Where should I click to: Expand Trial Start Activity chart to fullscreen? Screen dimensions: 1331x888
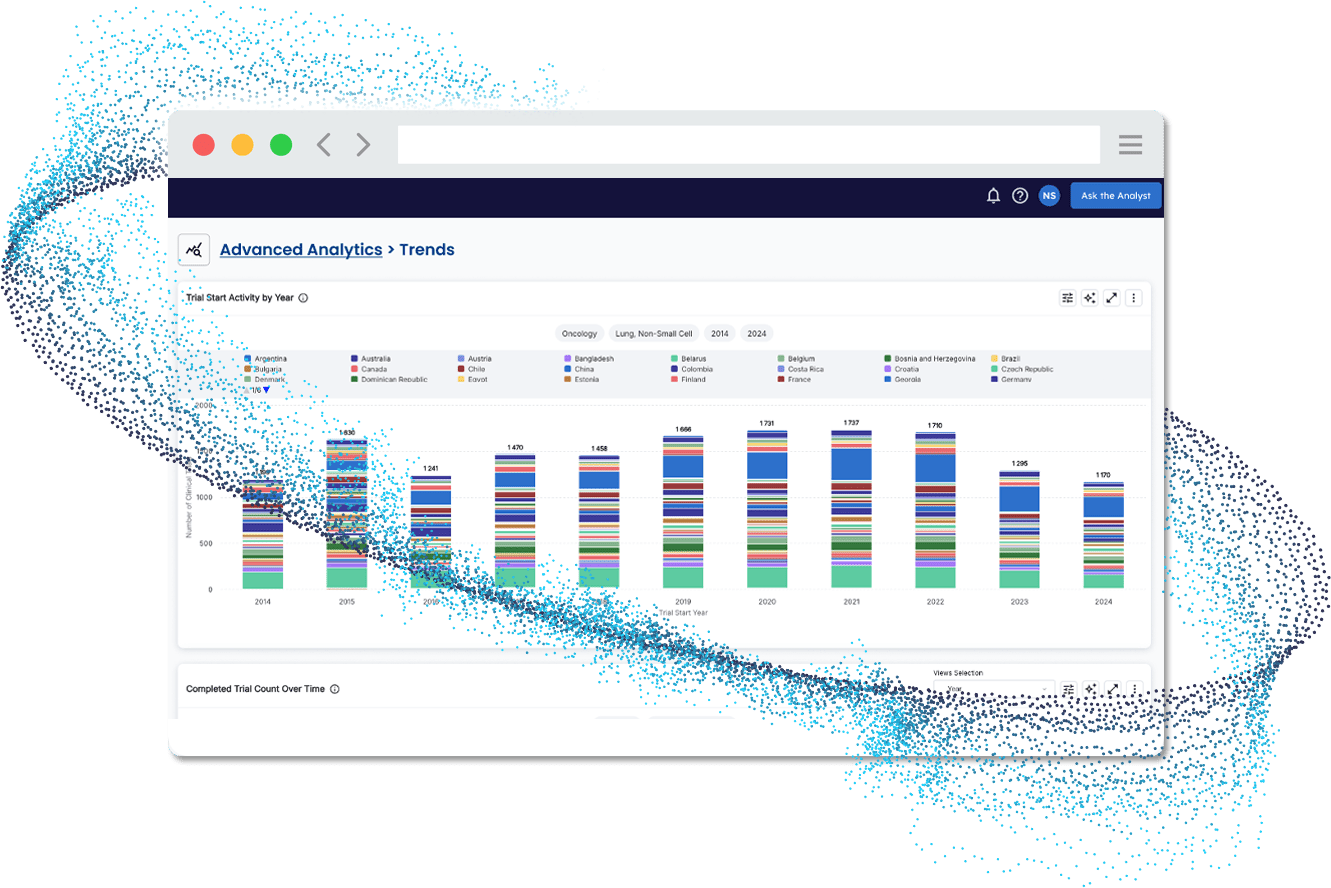coord(1111,298)
